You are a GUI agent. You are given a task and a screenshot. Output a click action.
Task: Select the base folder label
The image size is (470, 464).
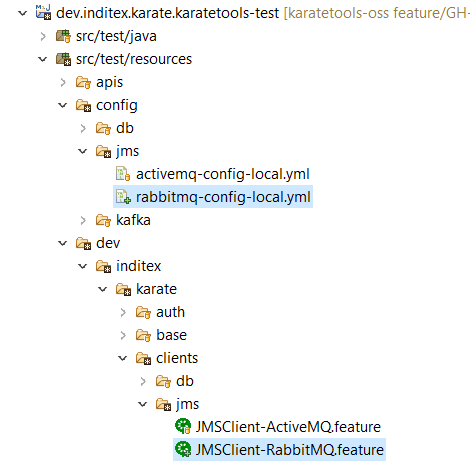click(x=171, y=335)
